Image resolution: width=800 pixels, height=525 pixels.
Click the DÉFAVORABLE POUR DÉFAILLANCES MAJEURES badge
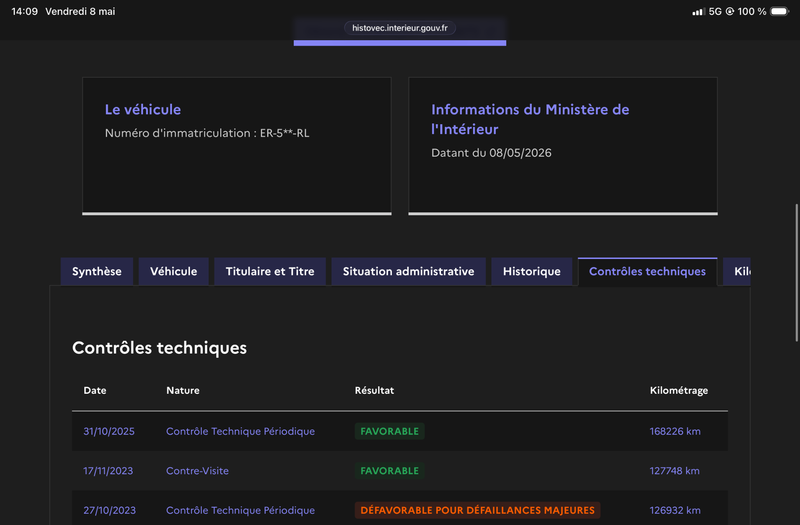[x=478, y=510]
